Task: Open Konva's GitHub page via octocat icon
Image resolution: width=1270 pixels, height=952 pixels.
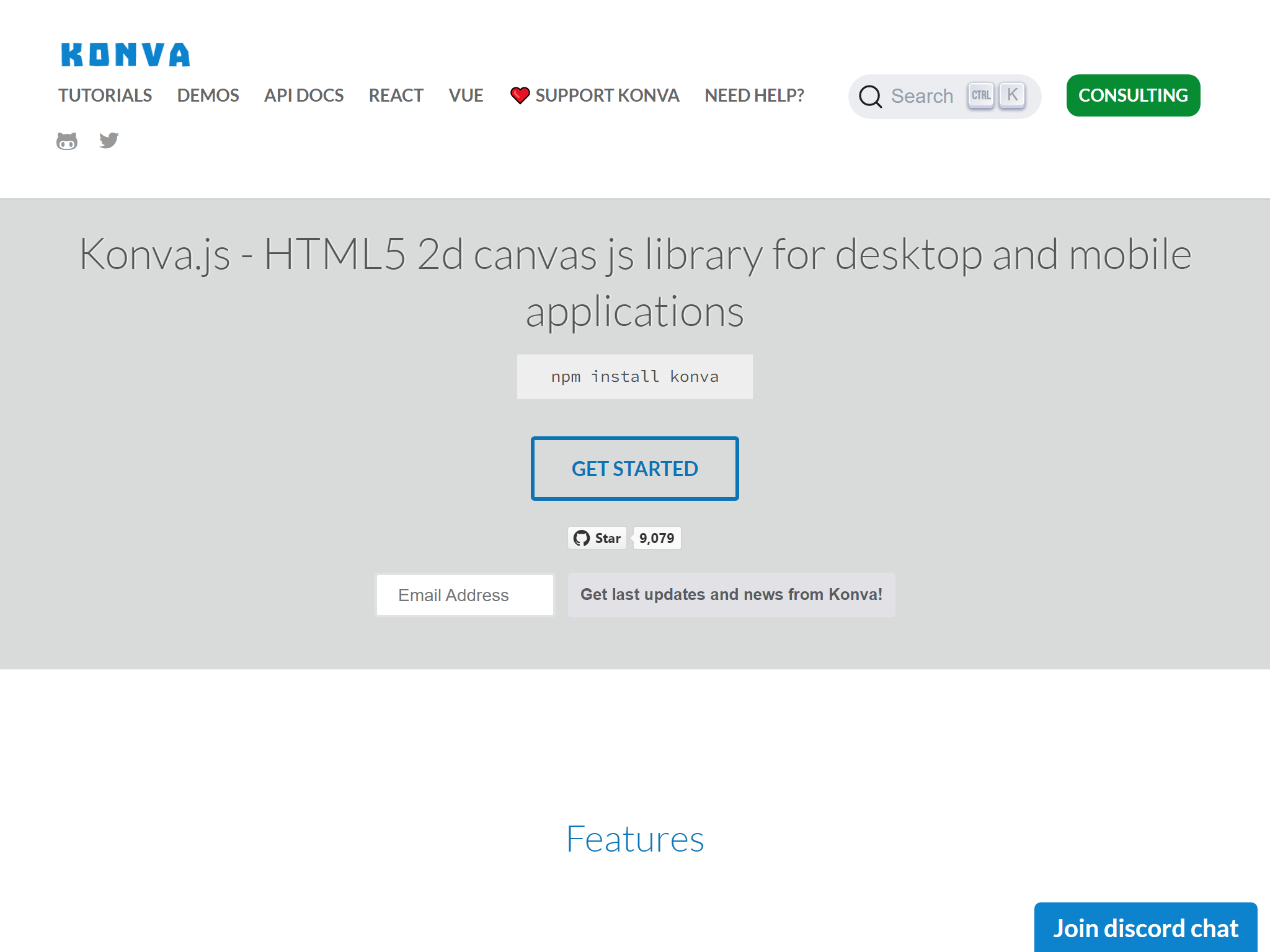Action: [68, 141]
